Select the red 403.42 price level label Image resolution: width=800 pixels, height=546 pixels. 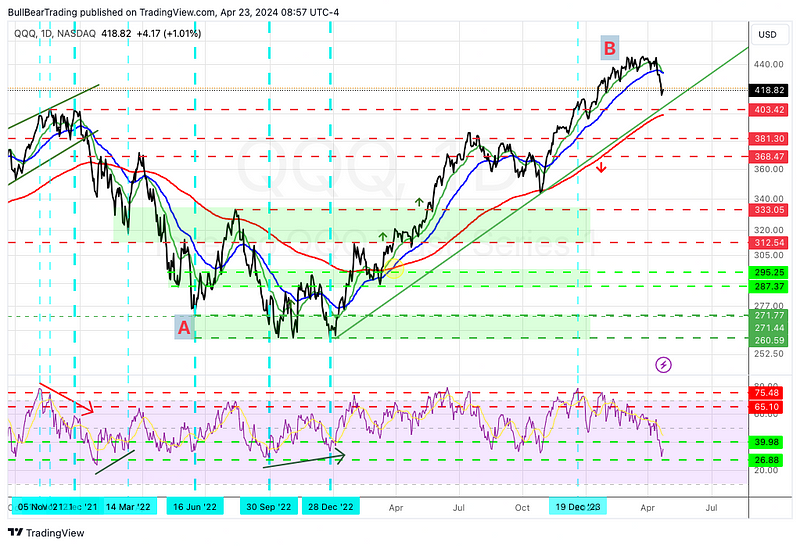coord(769,110)
